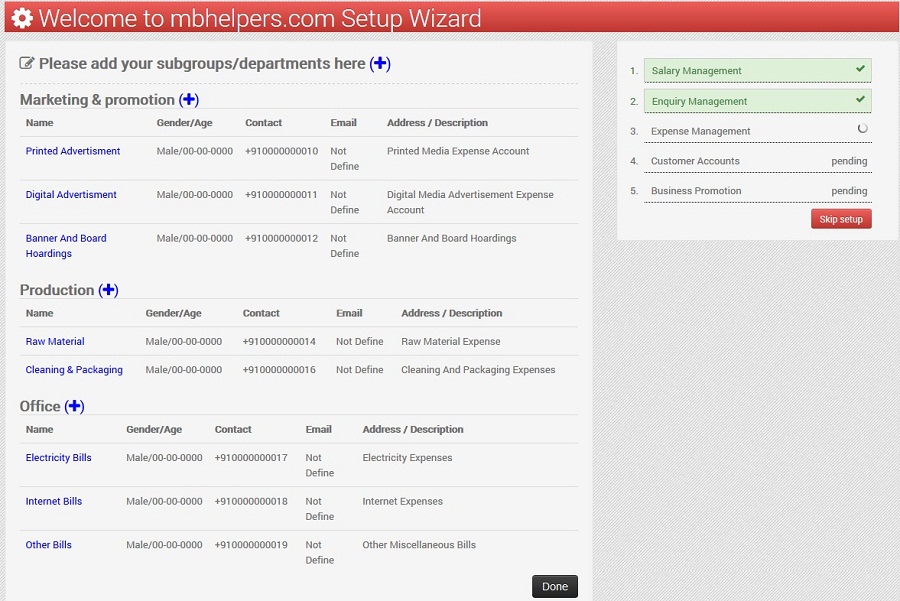Open Expense Management step
This screenshot has width=900, height=601.
[700, 131]
